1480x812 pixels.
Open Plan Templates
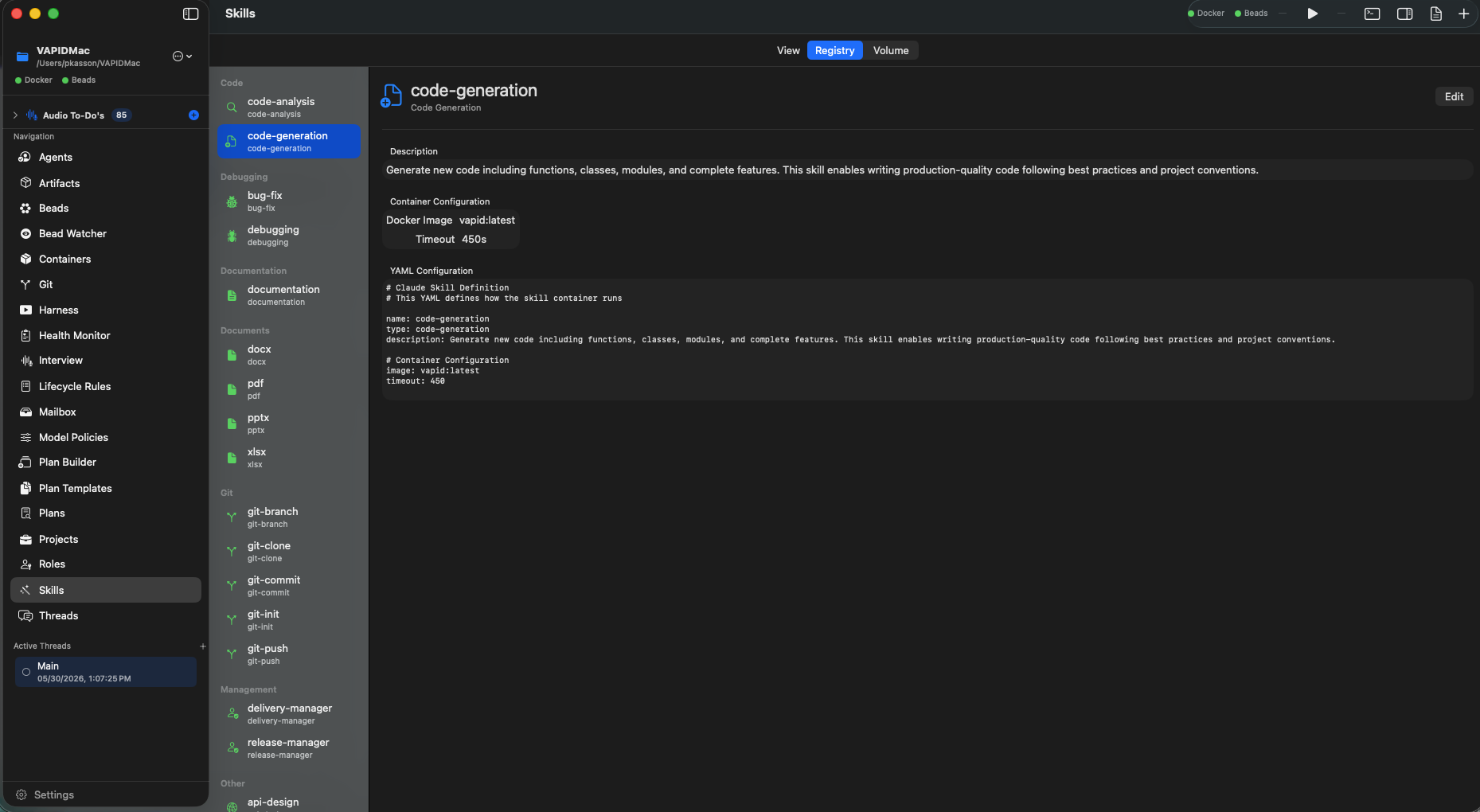coord(105,489)
